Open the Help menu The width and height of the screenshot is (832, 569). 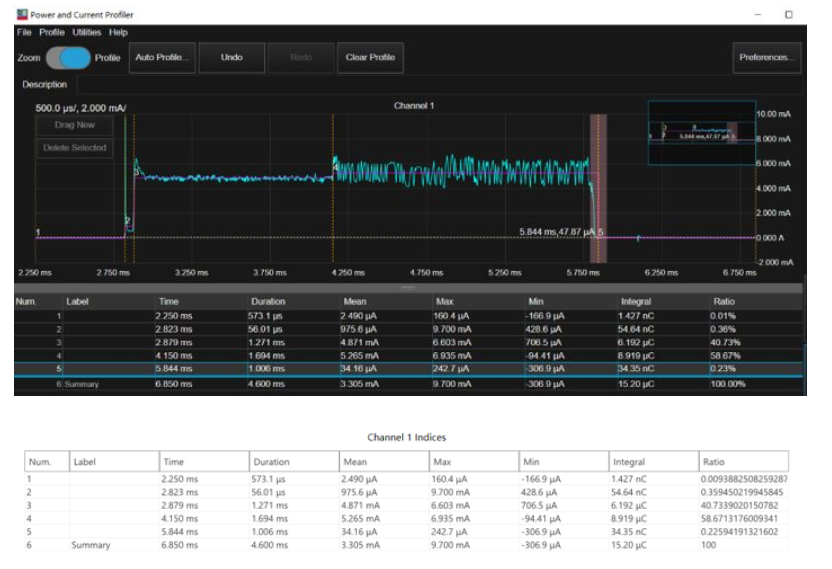coord(118,33)
